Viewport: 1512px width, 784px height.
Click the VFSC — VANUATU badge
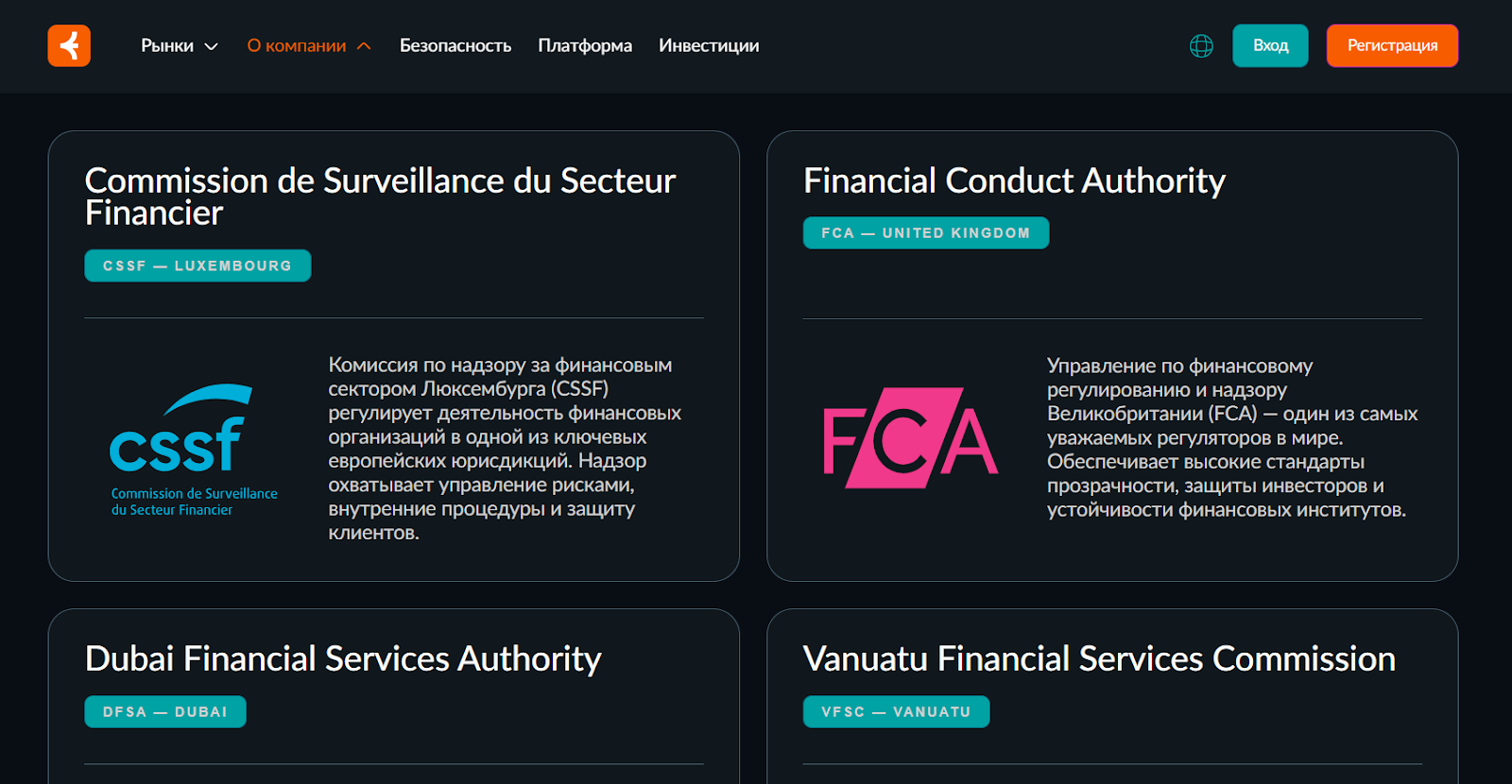click(x=896, y=711)
